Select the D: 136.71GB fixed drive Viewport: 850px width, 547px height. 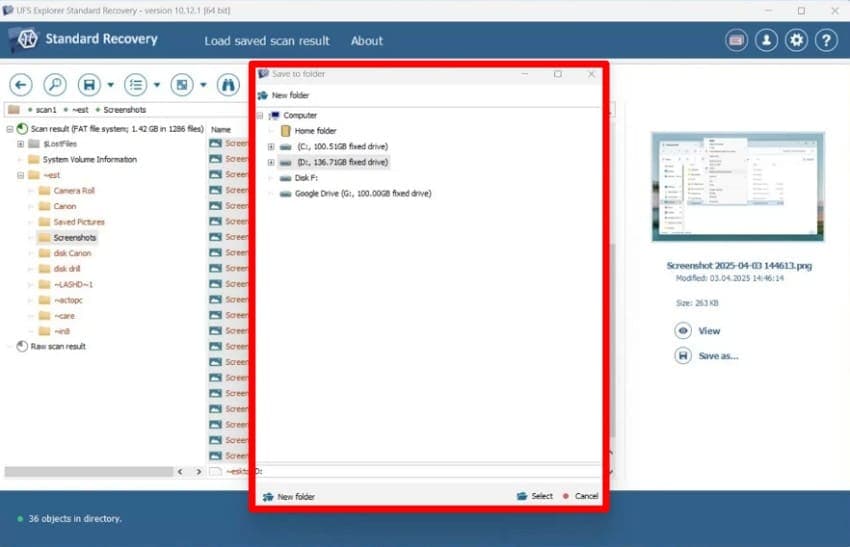tap(342, 162)
